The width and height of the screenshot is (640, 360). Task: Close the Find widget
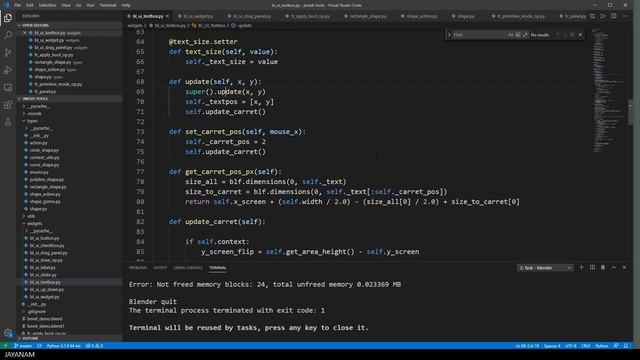click(580, 35)
